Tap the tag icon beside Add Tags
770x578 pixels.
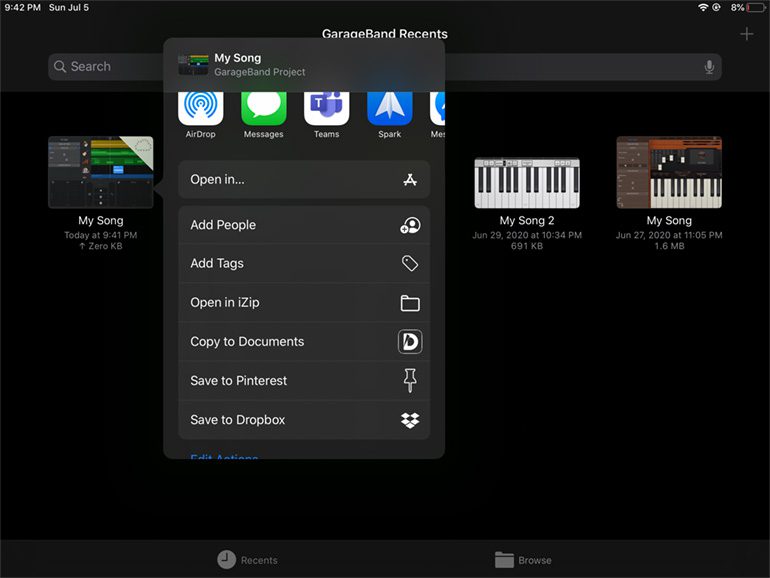tap(410, 264)
